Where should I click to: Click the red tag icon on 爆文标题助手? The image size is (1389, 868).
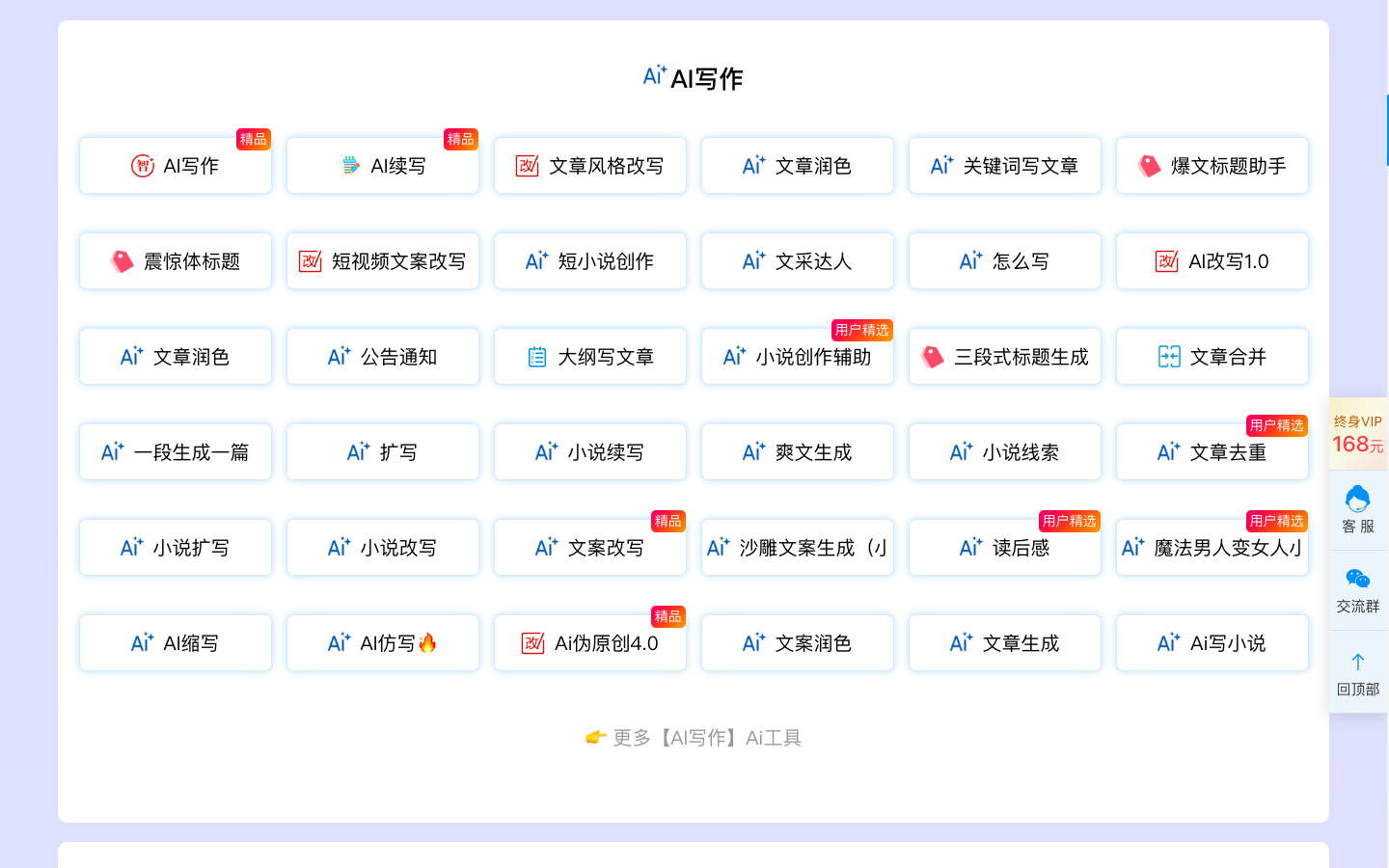click(1149, 166)
